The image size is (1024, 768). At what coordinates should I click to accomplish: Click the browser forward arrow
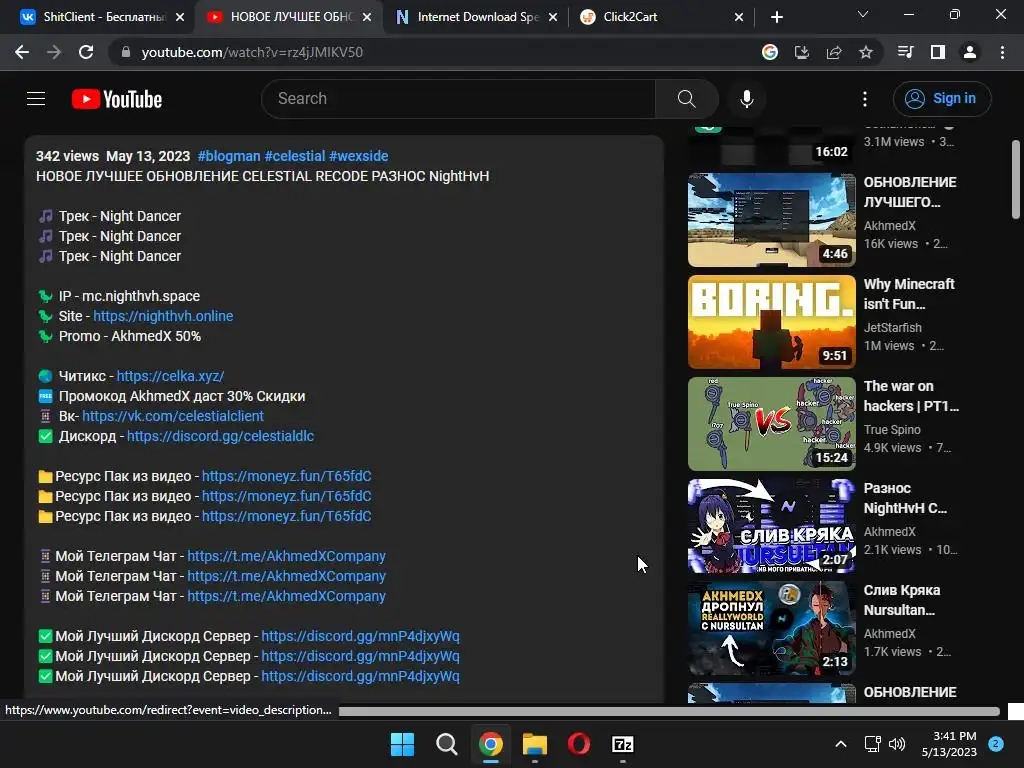click(x=54, y=52)
